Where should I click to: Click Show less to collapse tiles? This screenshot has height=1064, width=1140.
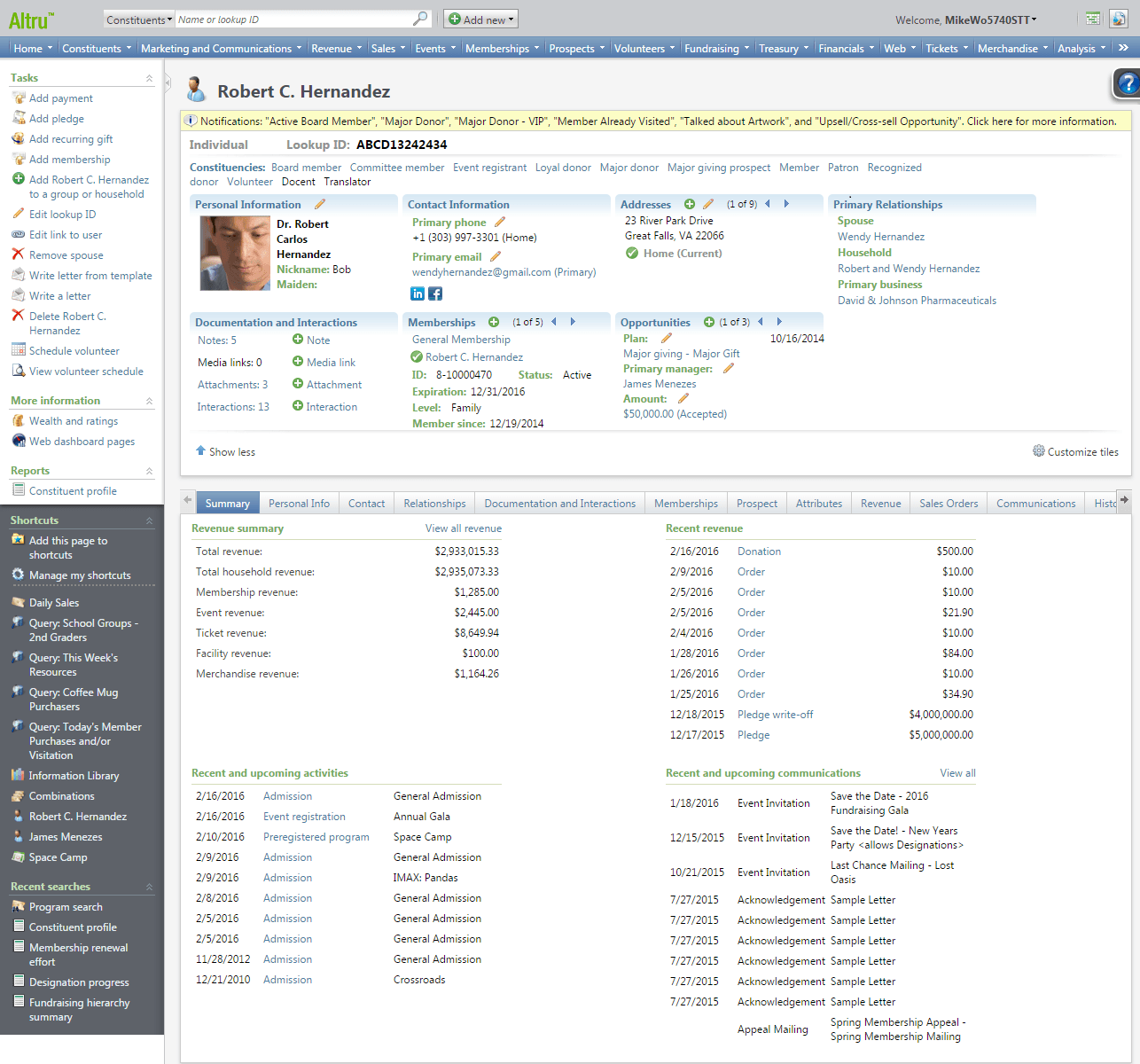pos(226,452)
